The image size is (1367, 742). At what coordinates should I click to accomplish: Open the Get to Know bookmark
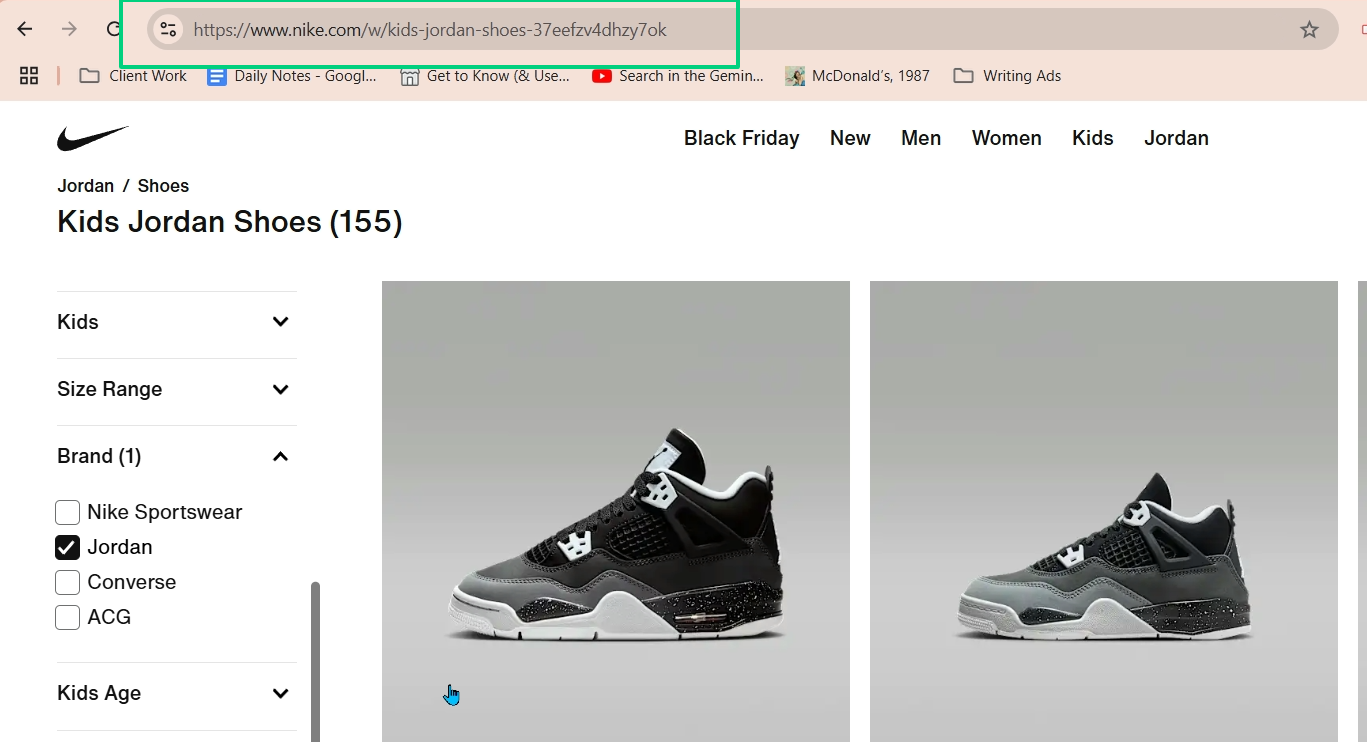[485, 76]
